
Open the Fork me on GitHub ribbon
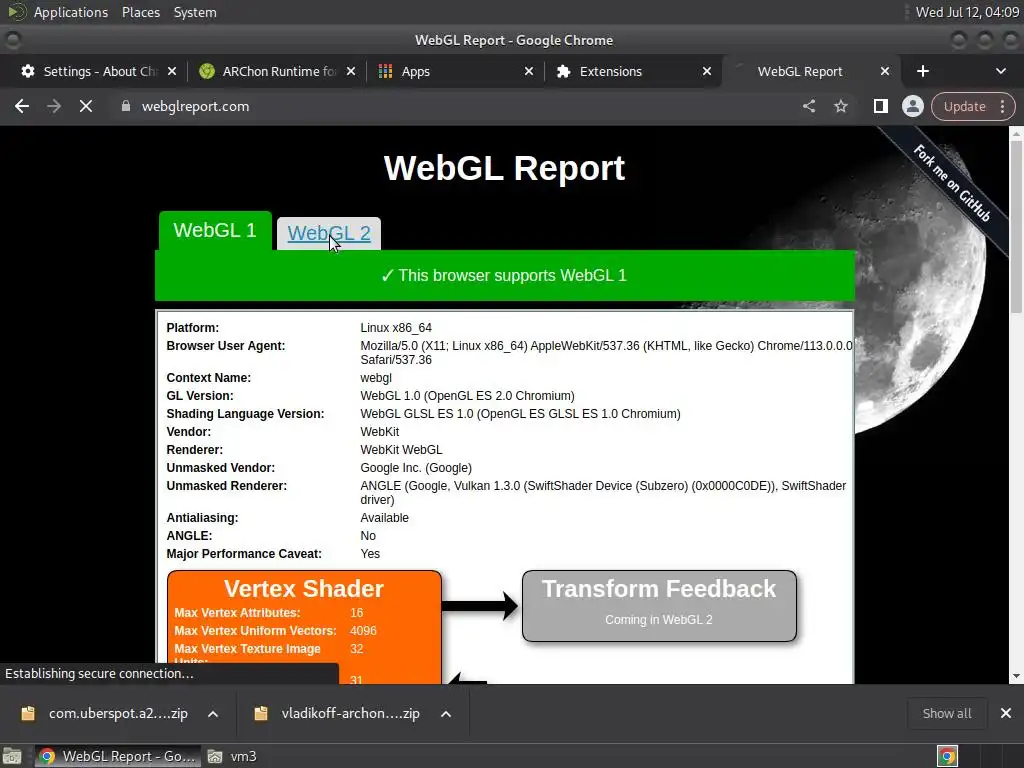[x=952, y=183]
